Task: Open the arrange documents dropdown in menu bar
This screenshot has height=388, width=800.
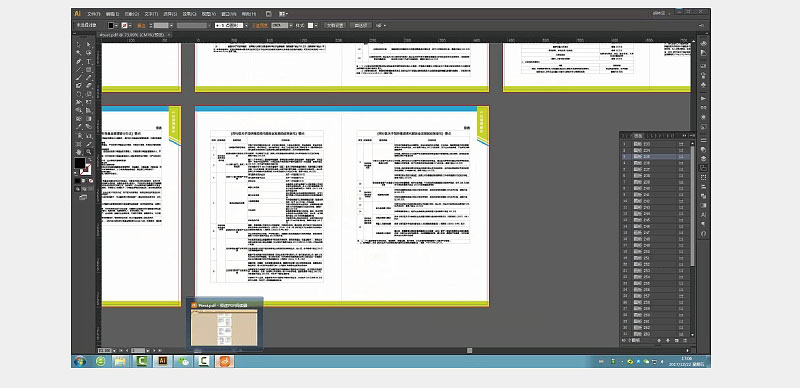Action: tap(284, 14)
